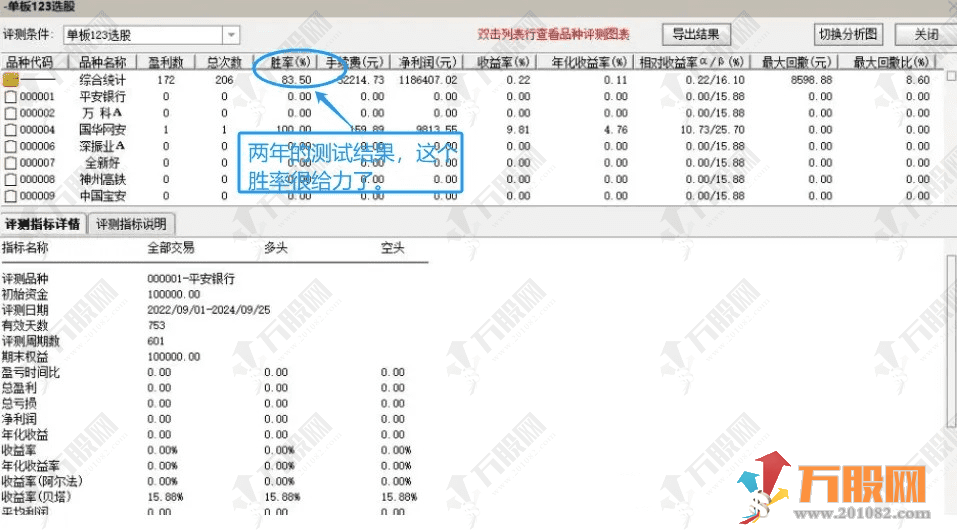957x530 pixels.
Task: Sort by 最大回撤比(%) column header
Action: pyautogui.click(x=890, y=62)
